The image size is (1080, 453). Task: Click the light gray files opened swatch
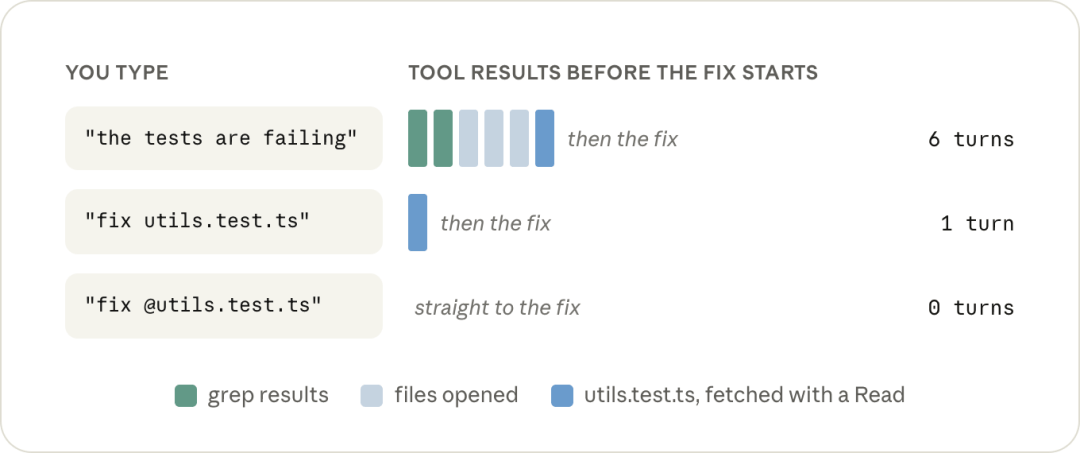point(372,395)
